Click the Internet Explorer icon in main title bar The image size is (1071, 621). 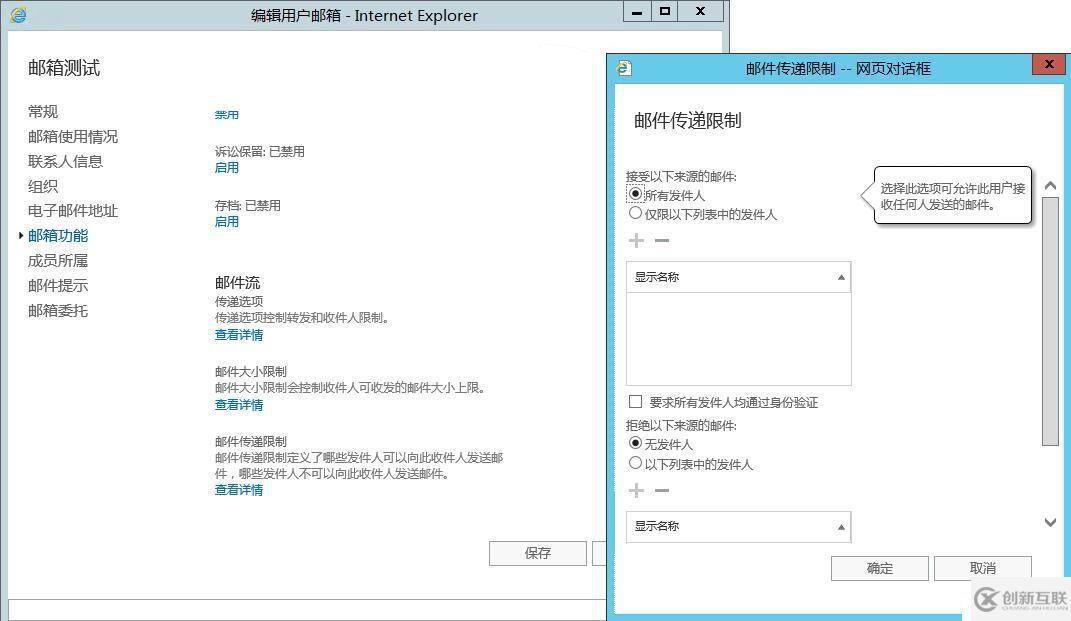click(18, 14)
